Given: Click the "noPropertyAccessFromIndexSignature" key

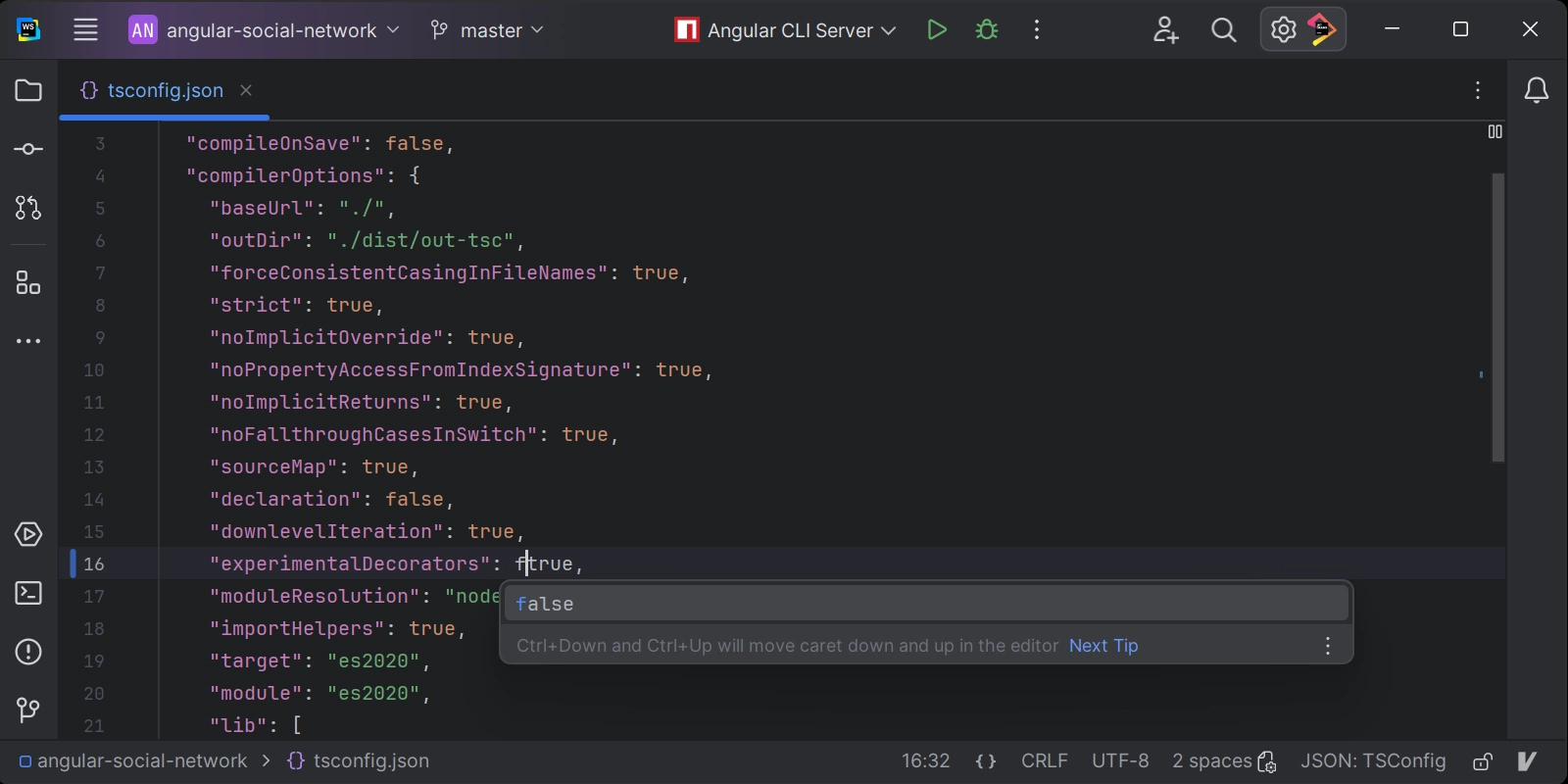Looking at the screenshot, I should pyautogui.click(x=420, y=369).
